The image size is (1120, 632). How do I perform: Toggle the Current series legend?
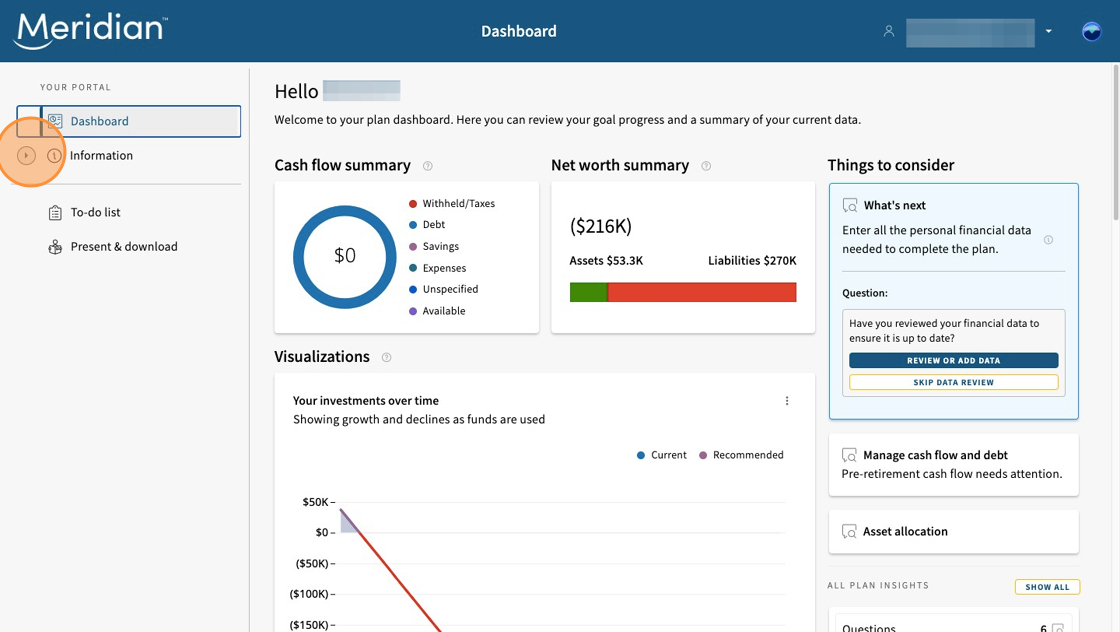click(661, 455)
